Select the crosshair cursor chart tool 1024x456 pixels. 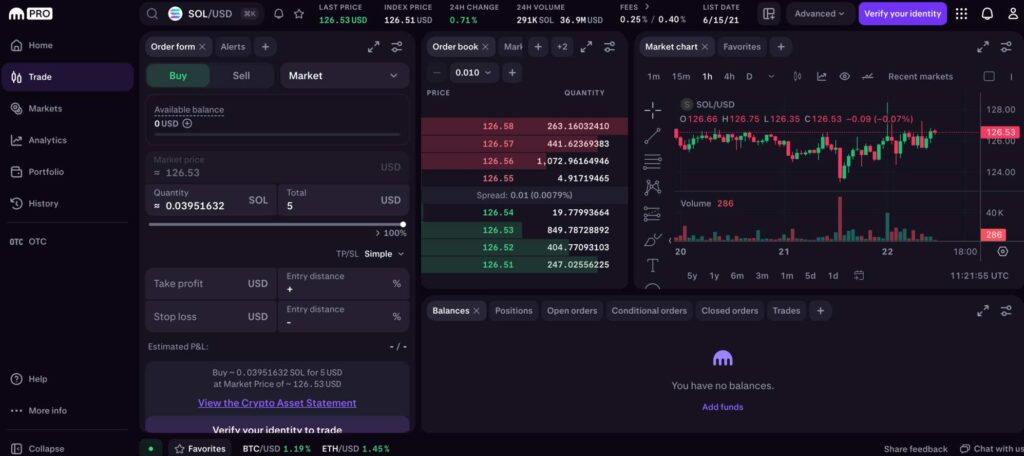[x=652, y=110]
